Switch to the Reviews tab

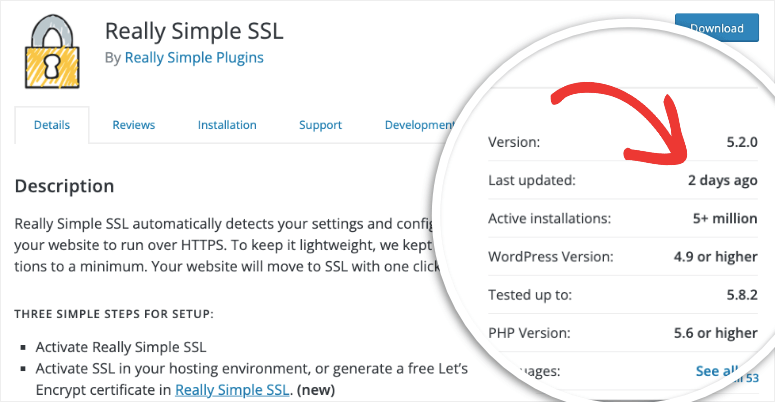tap(133, 125)
